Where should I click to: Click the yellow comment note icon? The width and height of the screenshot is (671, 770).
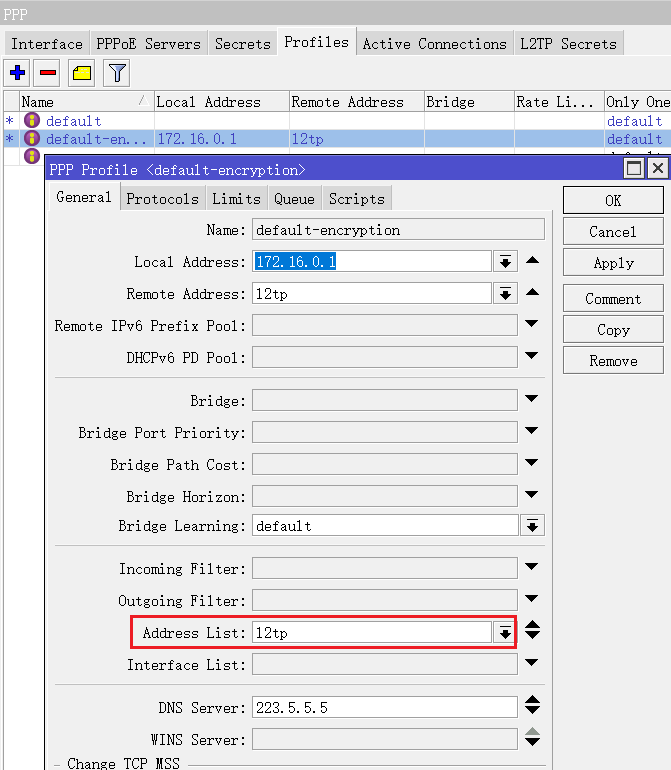point(81,73)
